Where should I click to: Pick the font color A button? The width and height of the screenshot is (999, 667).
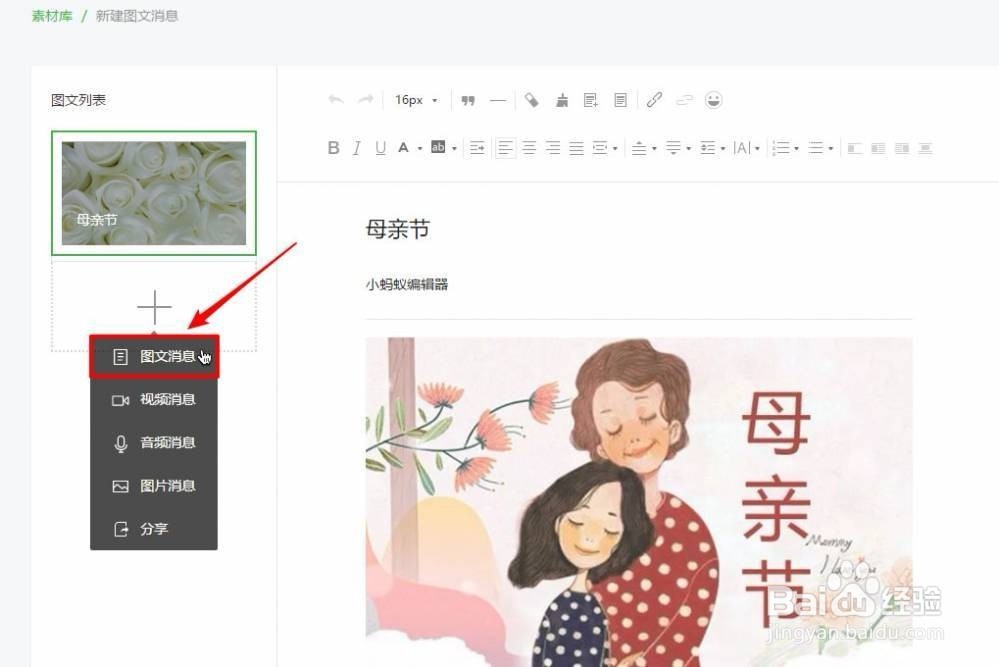click(403, 148)
